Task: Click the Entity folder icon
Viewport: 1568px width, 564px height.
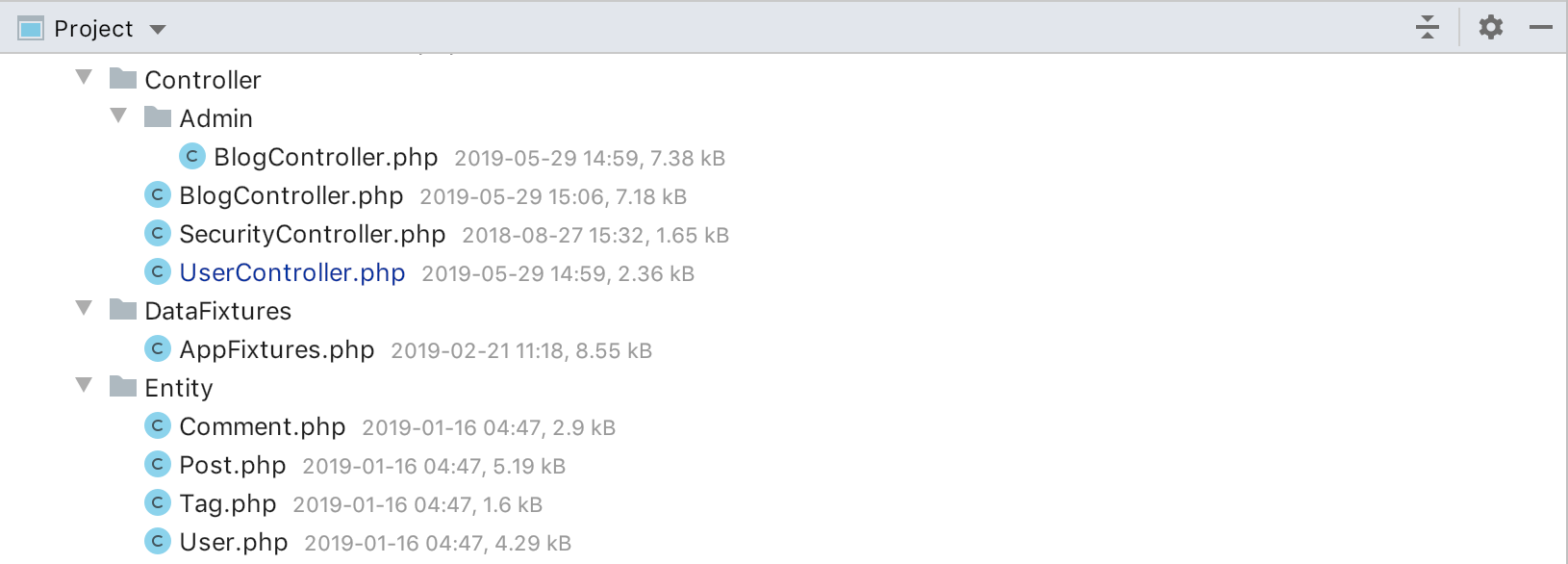Action: [x=123, y=386]
